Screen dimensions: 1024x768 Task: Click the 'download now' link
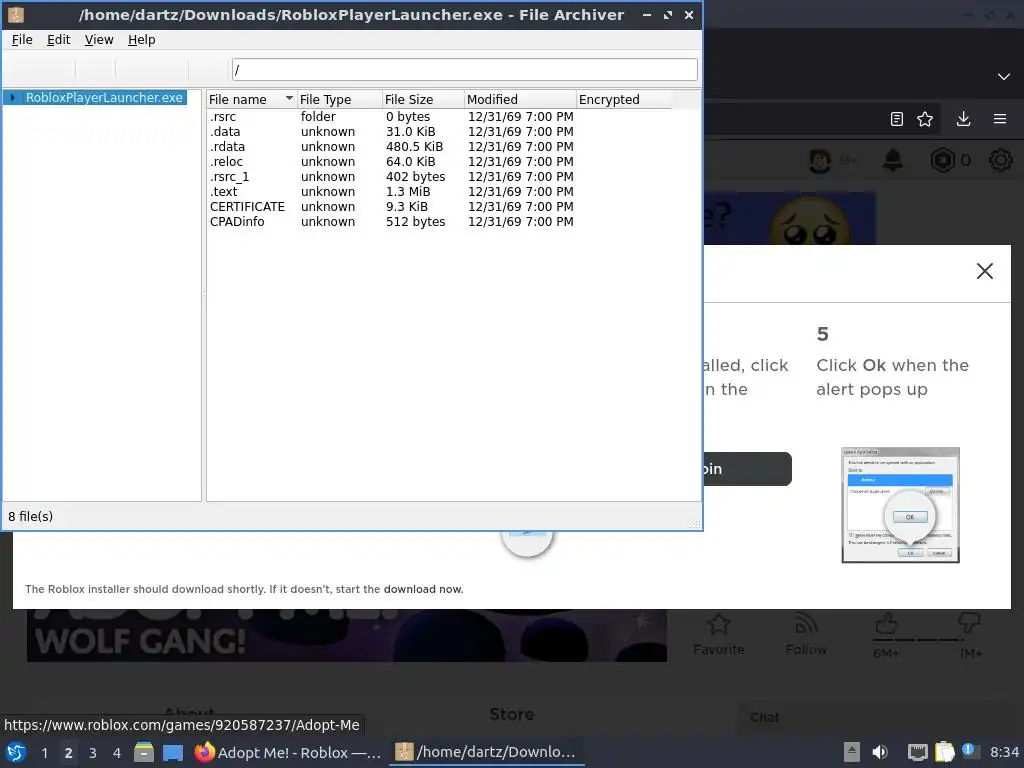423,589
